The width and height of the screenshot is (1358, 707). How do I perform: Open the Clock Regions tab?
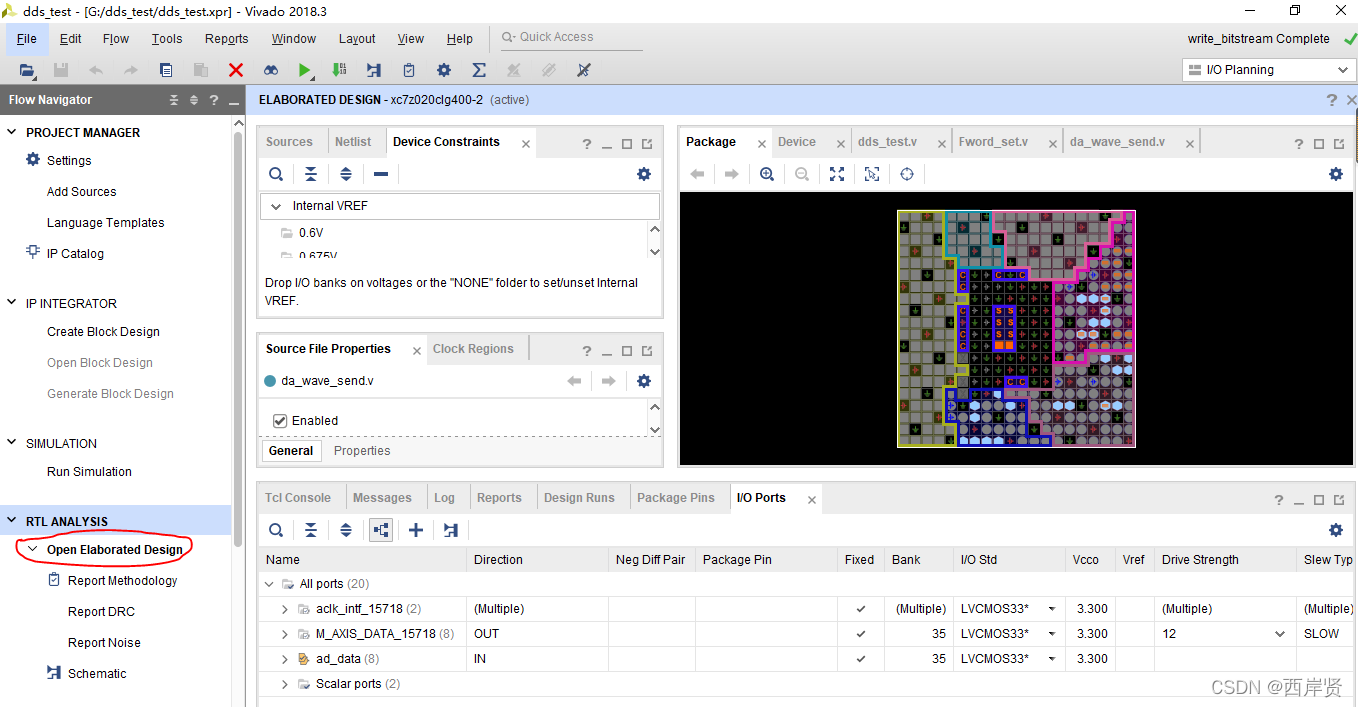(x=473, y=349)
